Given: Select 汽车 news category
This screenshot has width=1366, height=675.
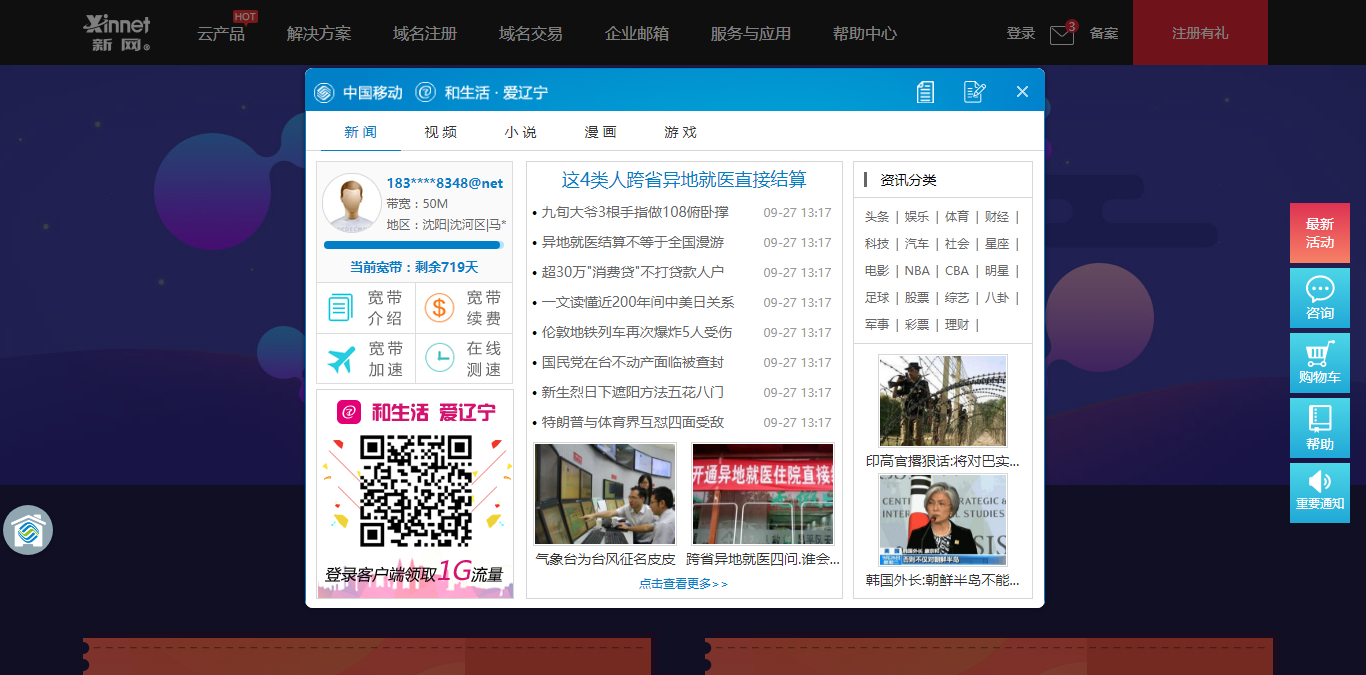Looking at the screenshot, I should pyautogui.click(x=917, y=244).
